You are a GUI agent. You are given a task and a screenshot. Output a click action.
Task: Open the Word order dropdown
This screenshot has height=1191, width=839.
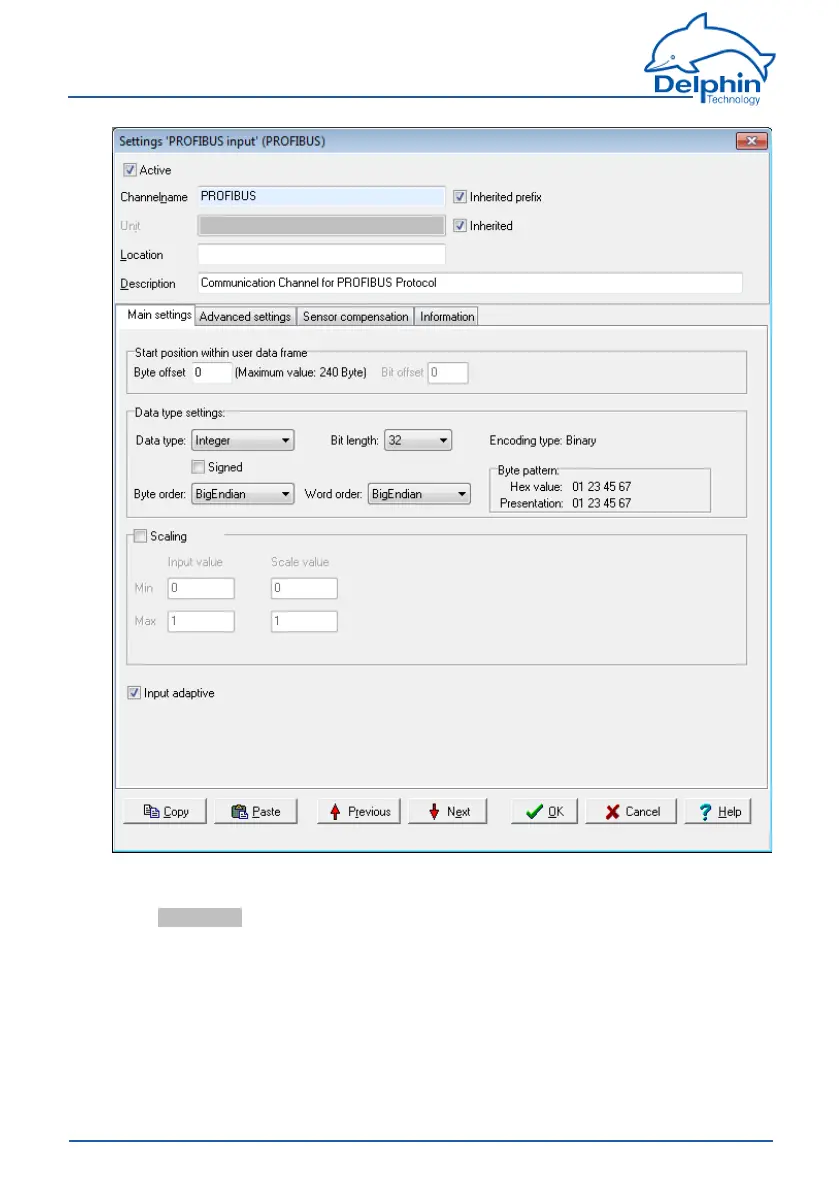click(x=419, y=494)
